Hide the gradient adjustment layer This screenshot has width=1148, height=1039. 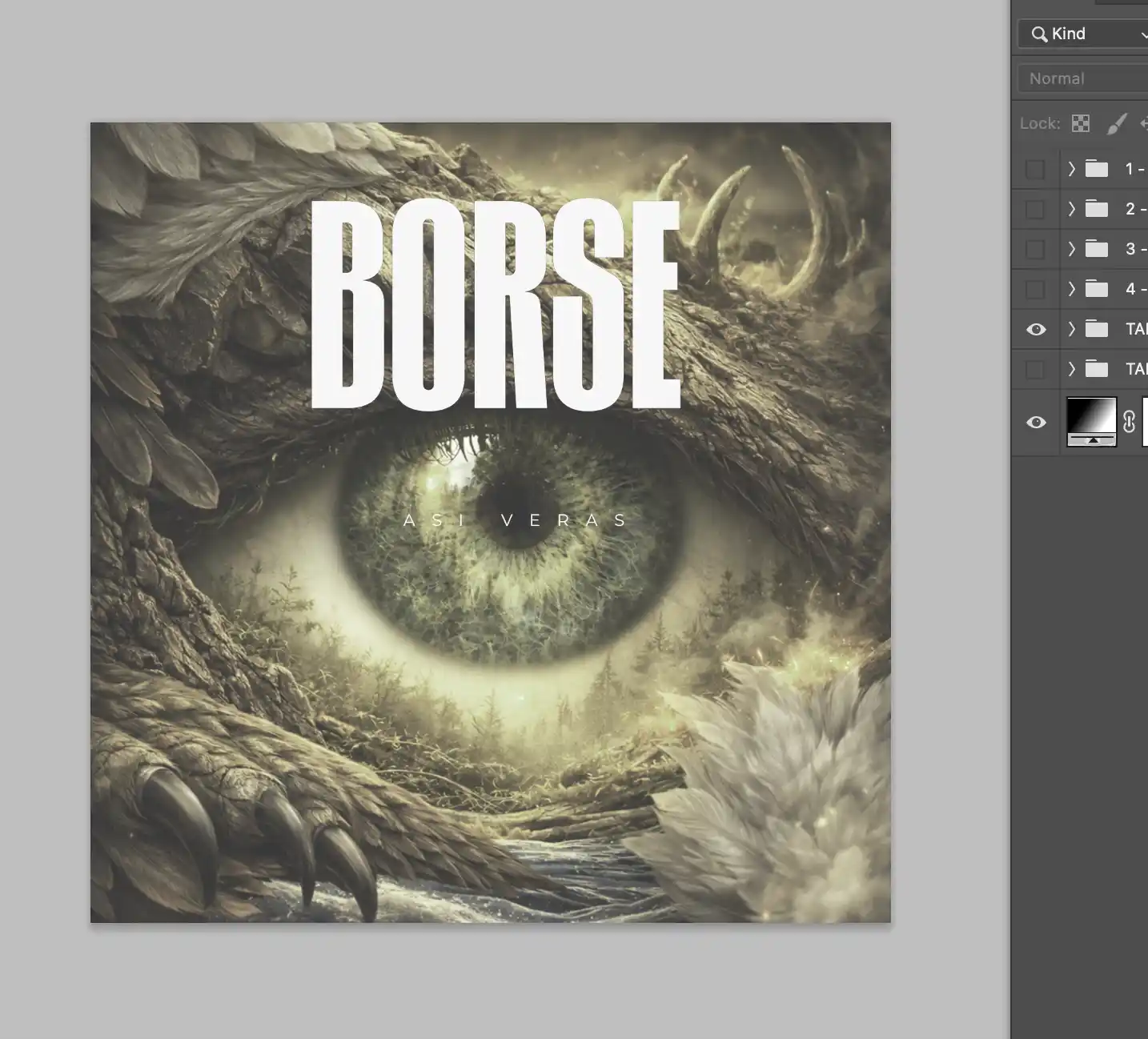click(1035, 422)
